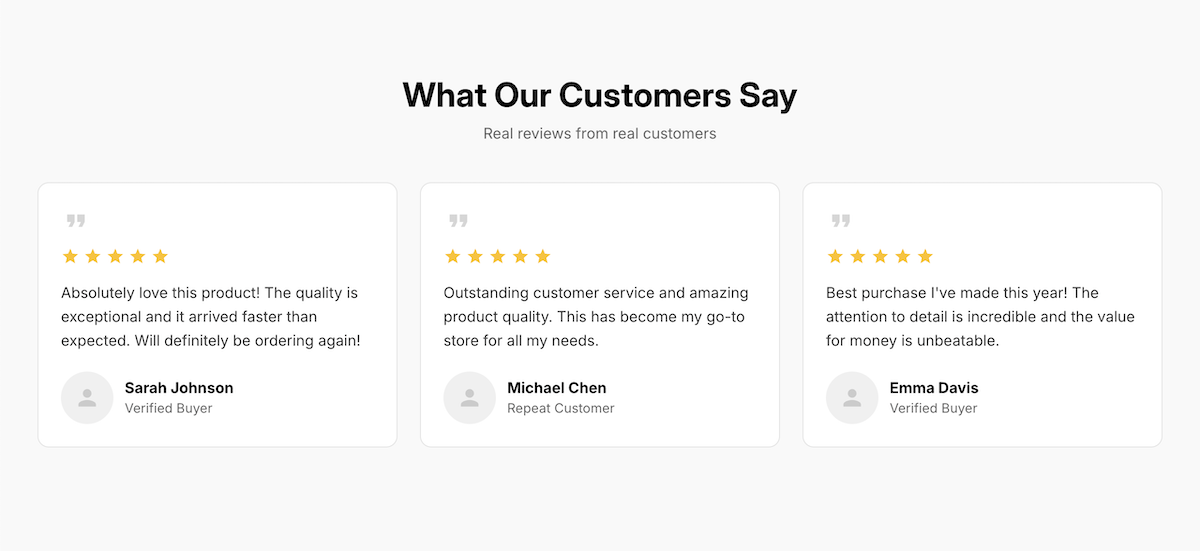Click Verified Buyer label under Emma Davis
Image resolution: width=1200 pixels, height=551 pixels.
point(933,408)
